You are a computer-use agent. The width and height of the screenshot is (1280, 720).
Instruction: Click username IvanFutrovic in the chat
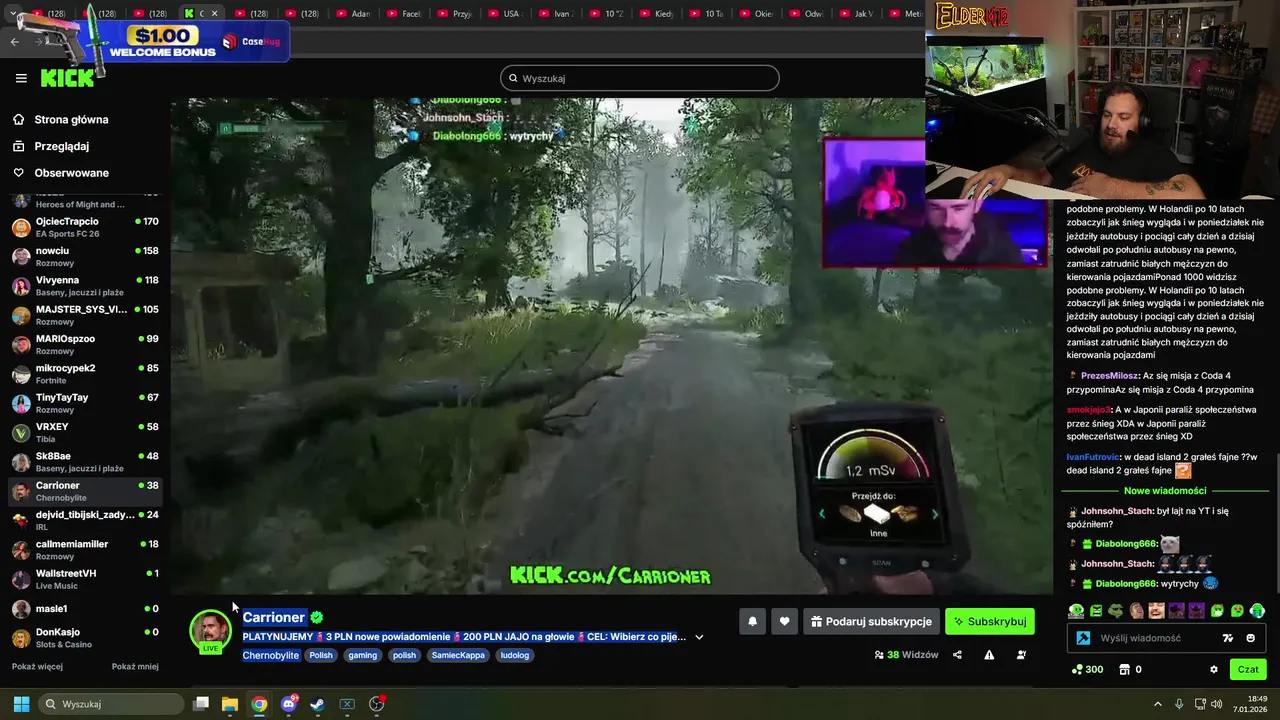click(x=1093, y=457)
